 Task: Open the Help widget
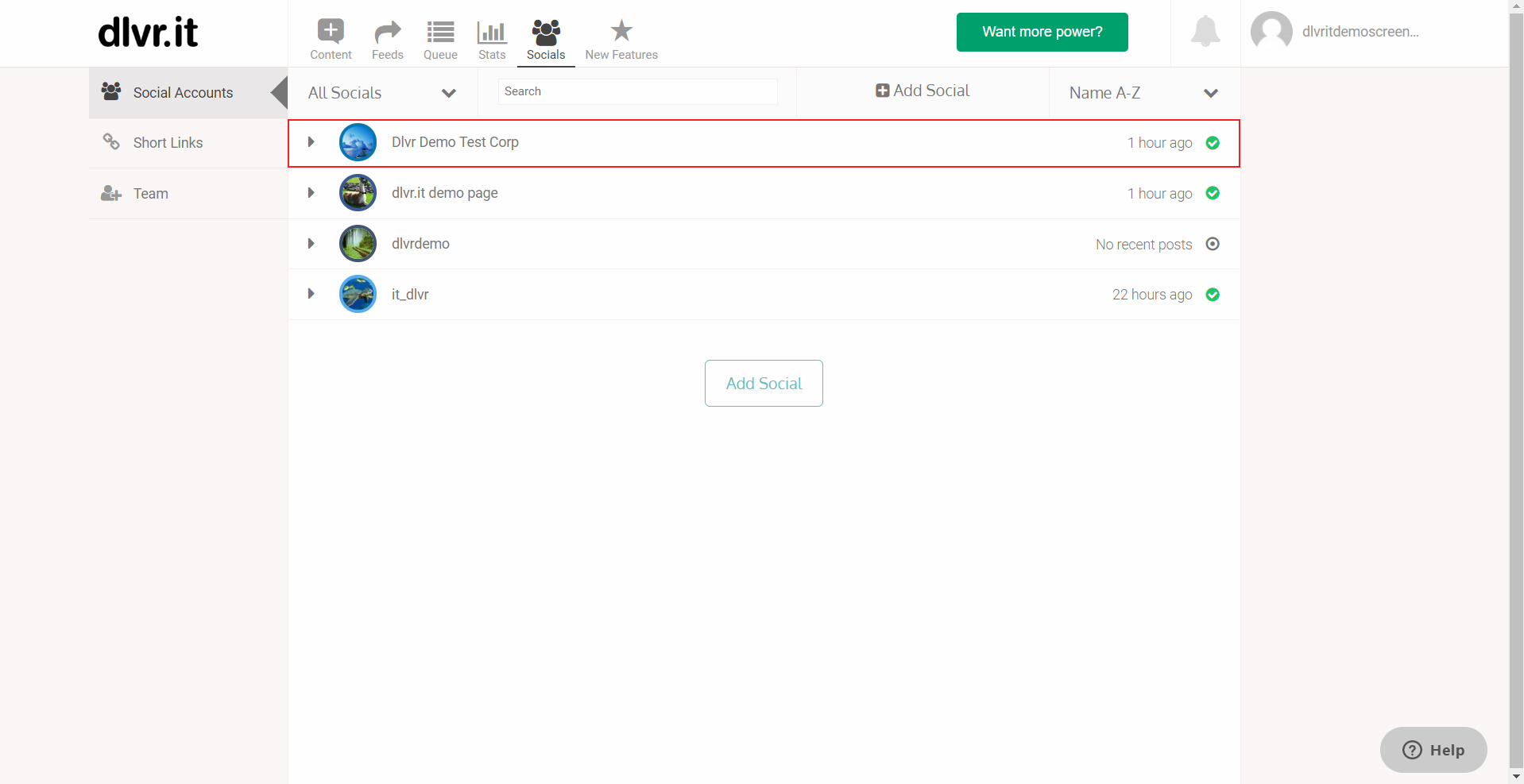pyautogui.click(x=1433, y=750)
